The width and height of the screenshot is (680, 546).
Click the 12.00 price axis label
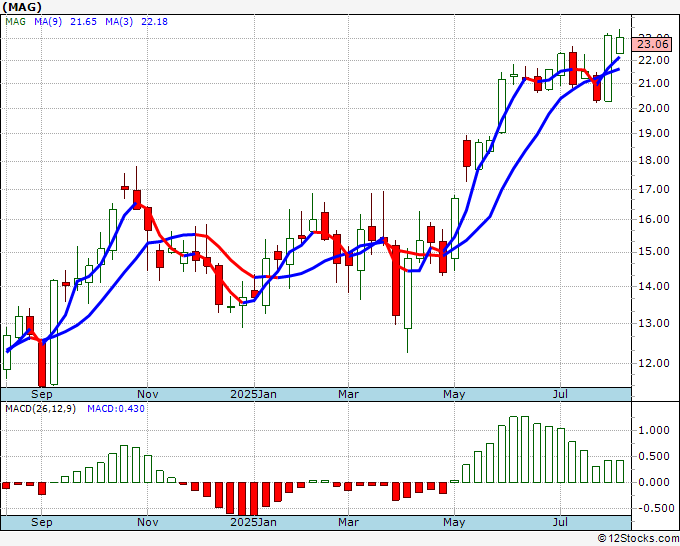pyautogui.click(x=654, y=363)
